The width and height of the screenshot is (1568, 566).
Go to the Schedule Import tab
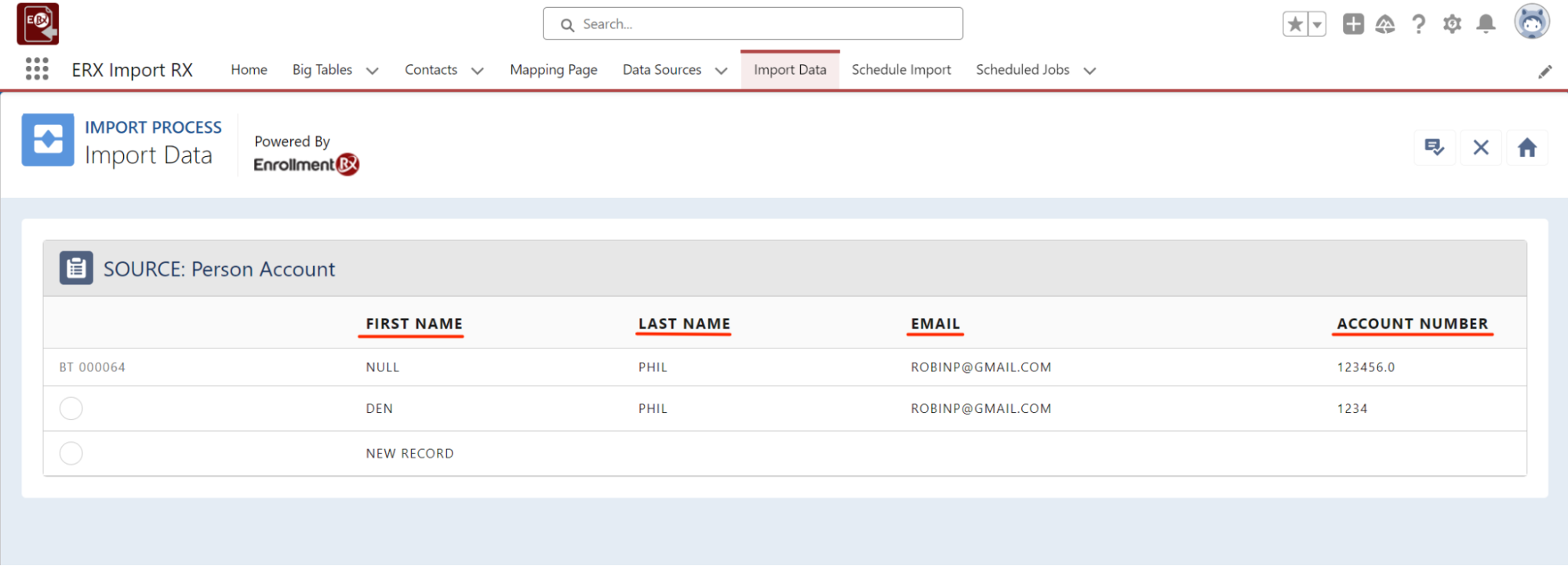[x=900, y=70]
